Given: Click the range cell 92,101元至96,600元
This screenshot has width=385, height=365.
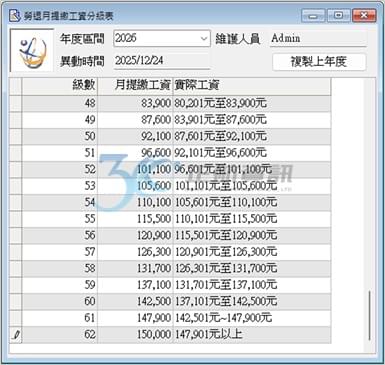Looking at the screenshot, I should pyautogui.click(x=252, y=153).
